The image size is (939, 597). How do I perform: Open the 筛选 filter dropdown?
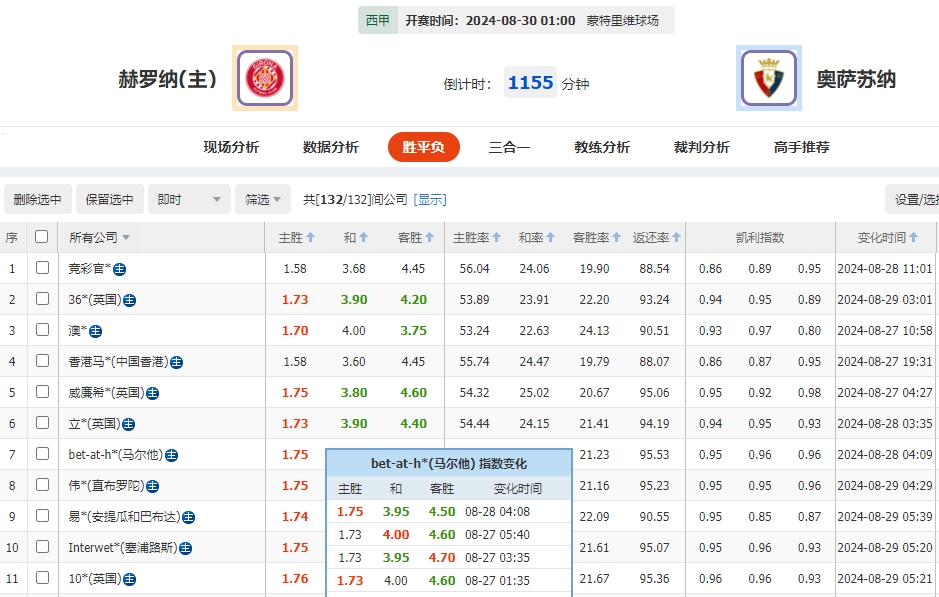coord(261,199)
